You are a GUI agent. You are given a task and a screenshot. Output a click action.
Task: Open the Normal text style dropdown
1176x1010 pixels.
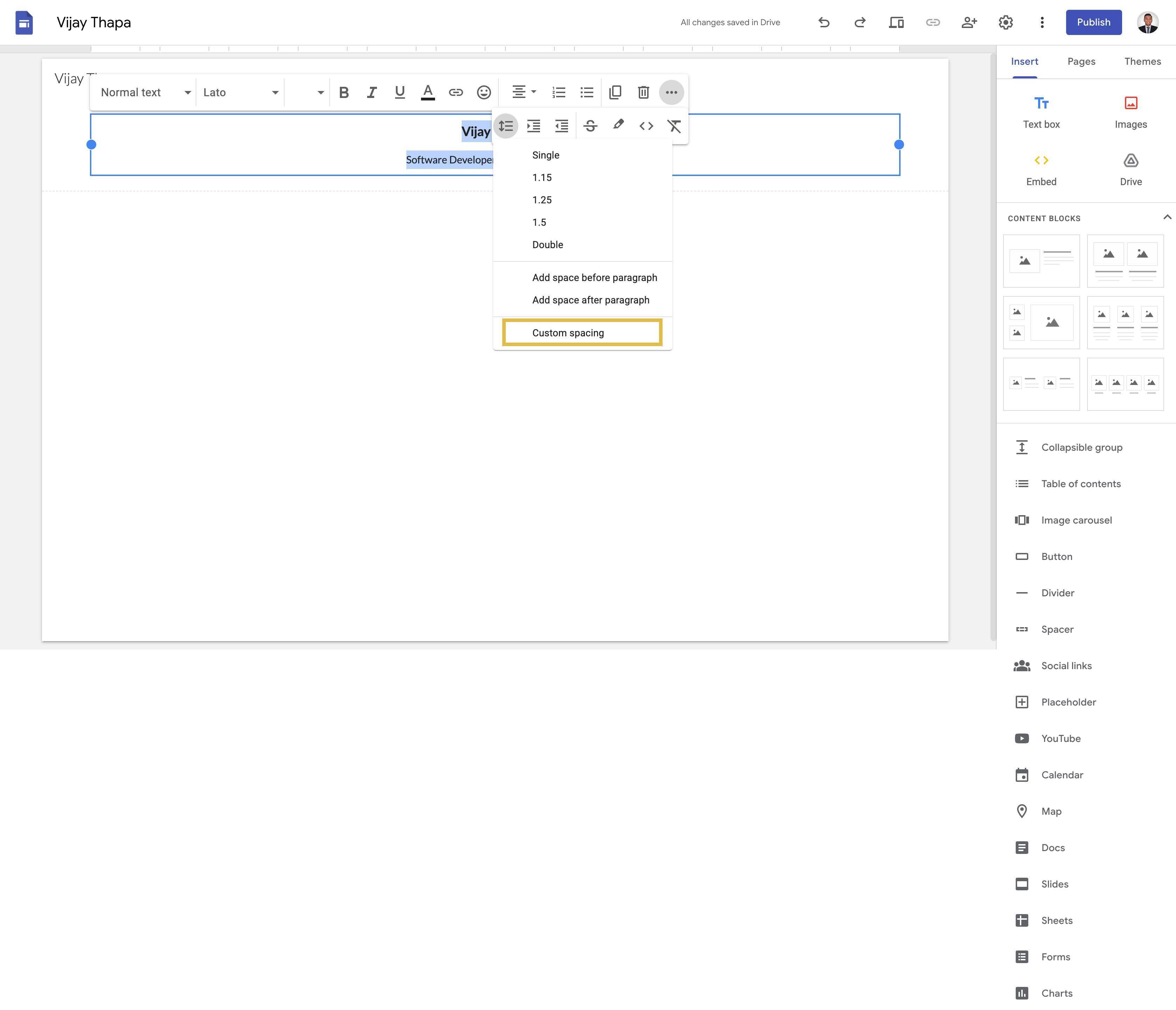(146, 92)
